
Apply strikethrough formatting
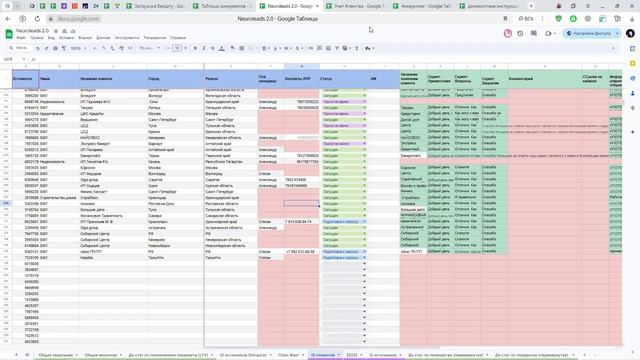(x=212, y=48)
